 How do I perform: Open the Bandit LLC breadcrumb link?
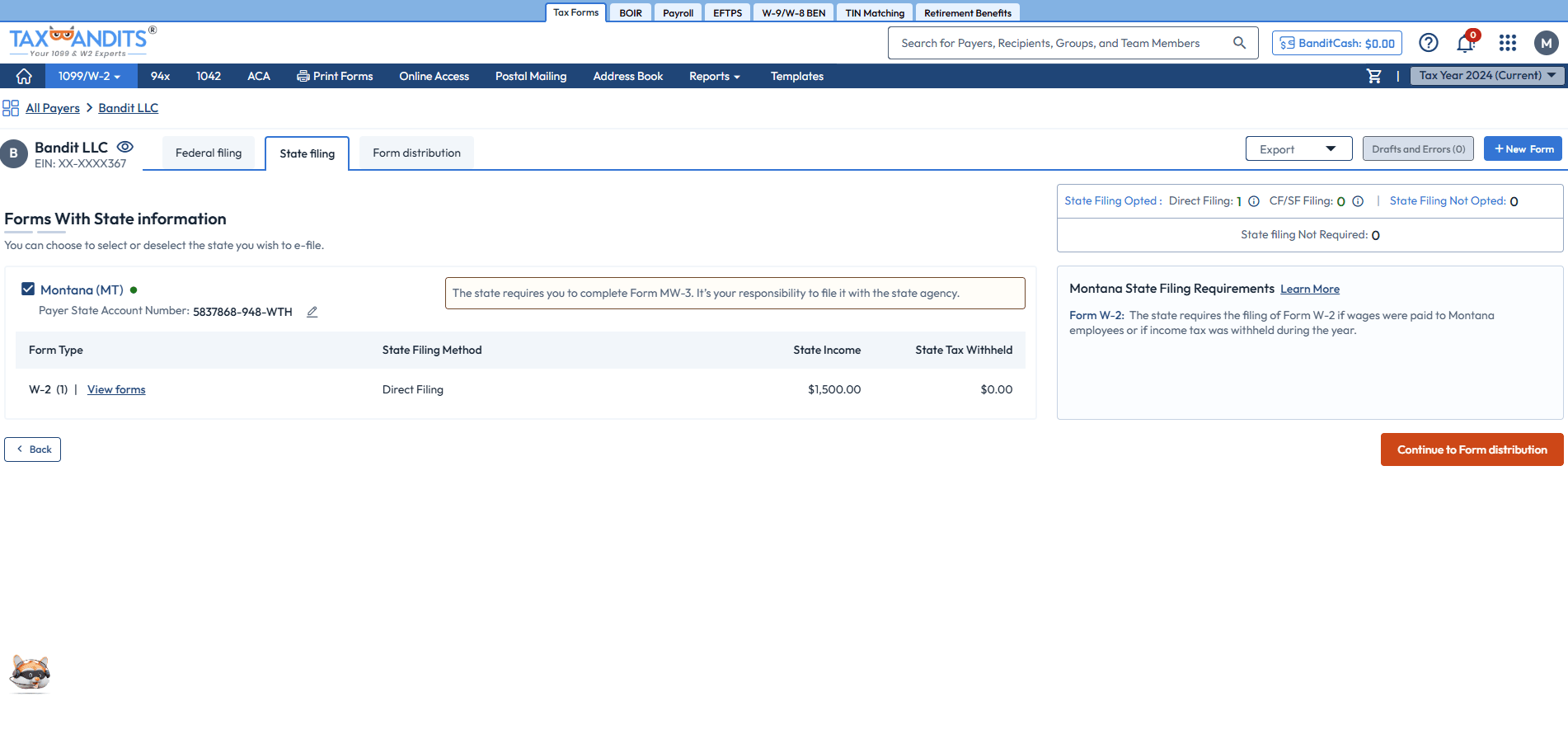pyautogui.click(x=129, y=108)
